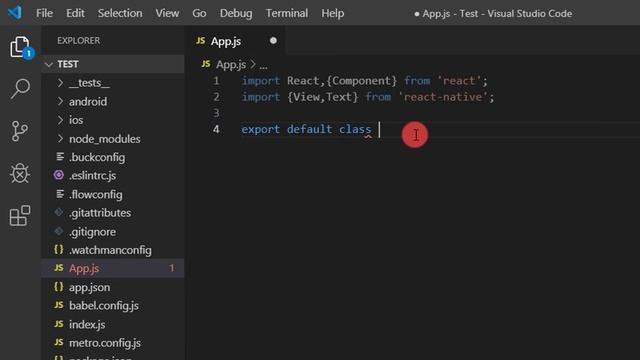Click the export keyword on line 4
640x360 pixels.
pyautogui.click(x=260, y=129)
